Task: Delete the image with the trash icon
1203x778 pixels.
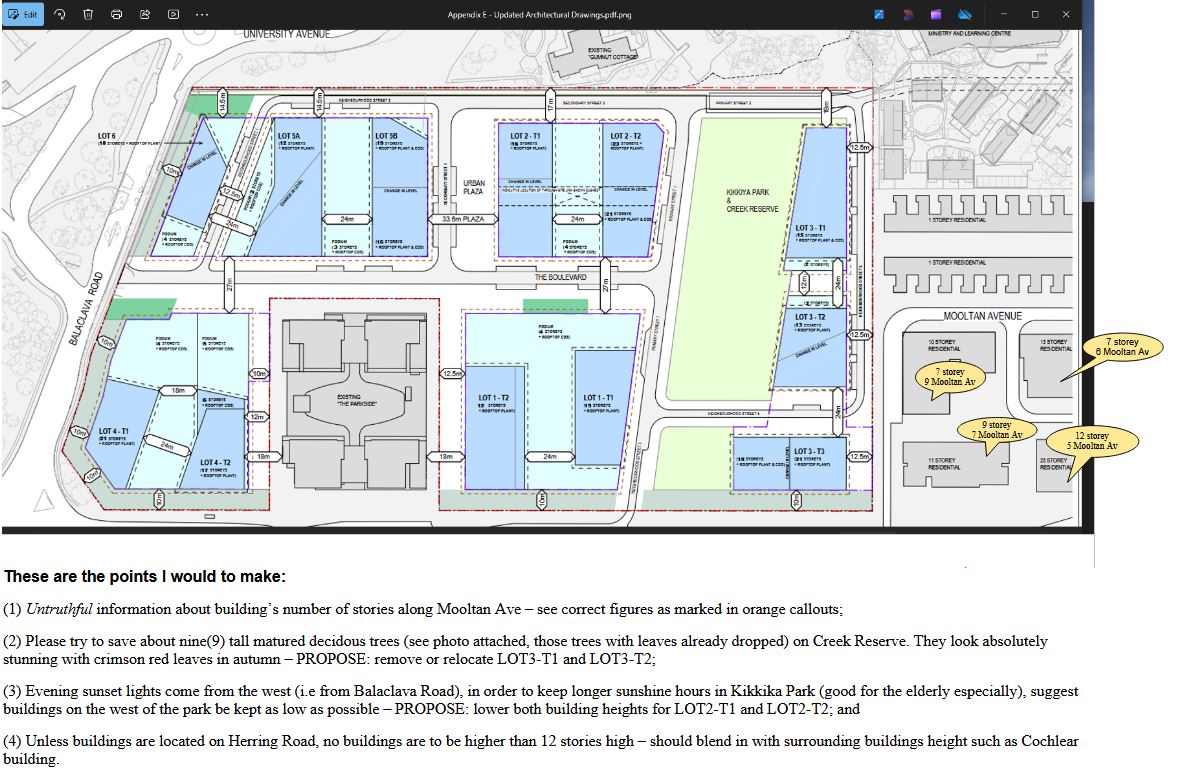Action: click(88, 14)
